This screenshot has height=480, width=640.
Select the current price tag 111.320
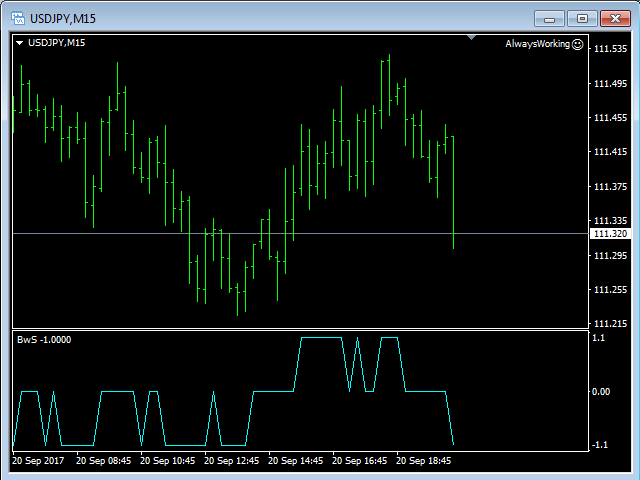pyautogui.click(x=609, y=234)
